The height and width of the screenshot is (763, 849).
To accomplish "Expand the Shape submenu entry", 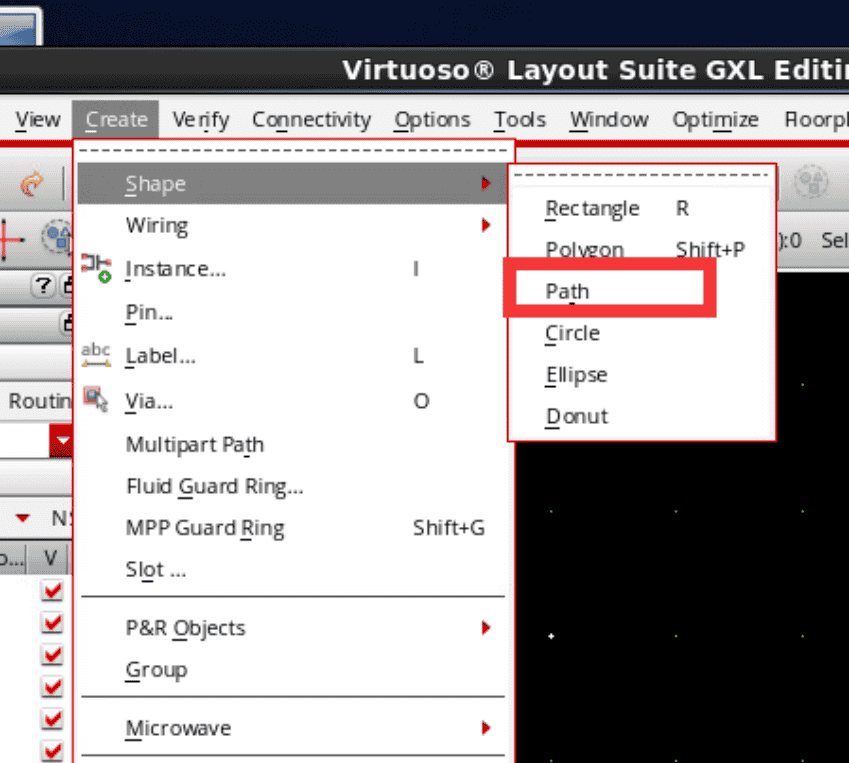I will tap(291, 184).
